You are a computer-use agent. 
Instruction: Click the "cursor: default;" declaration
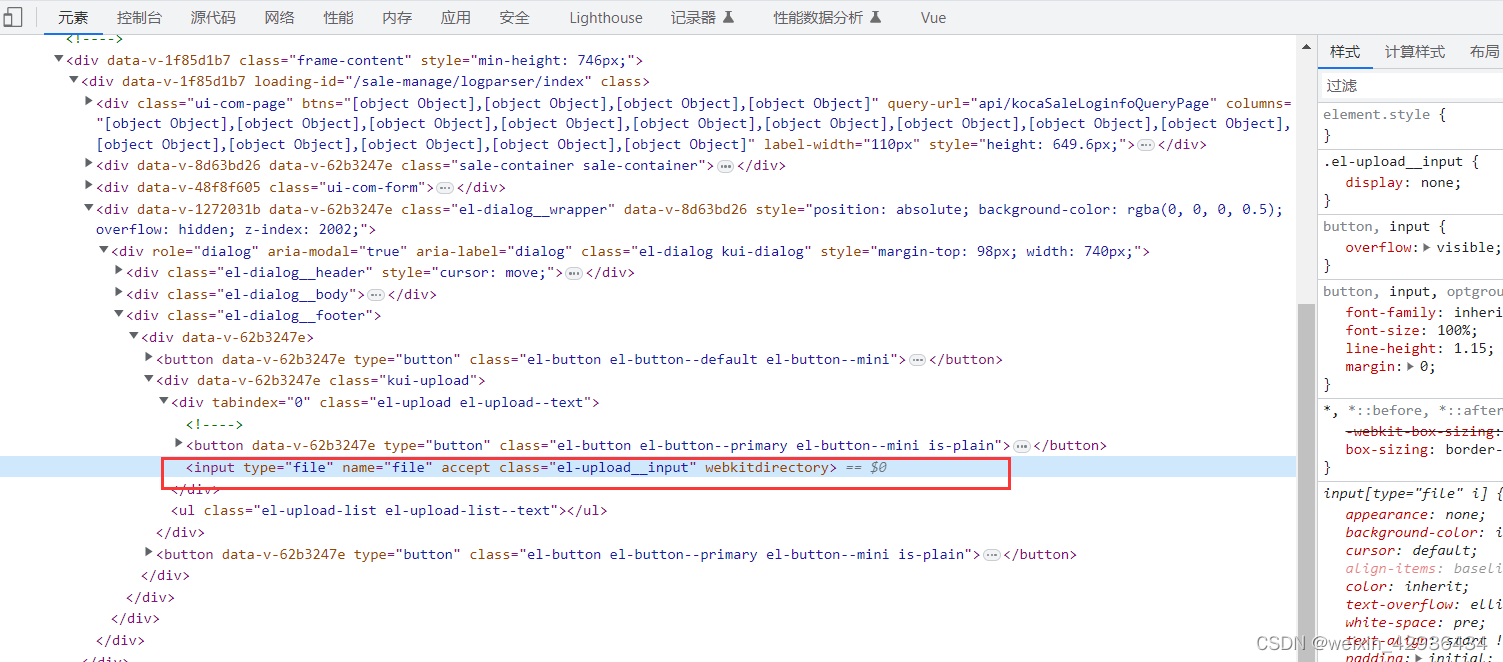coord(1411,551)
